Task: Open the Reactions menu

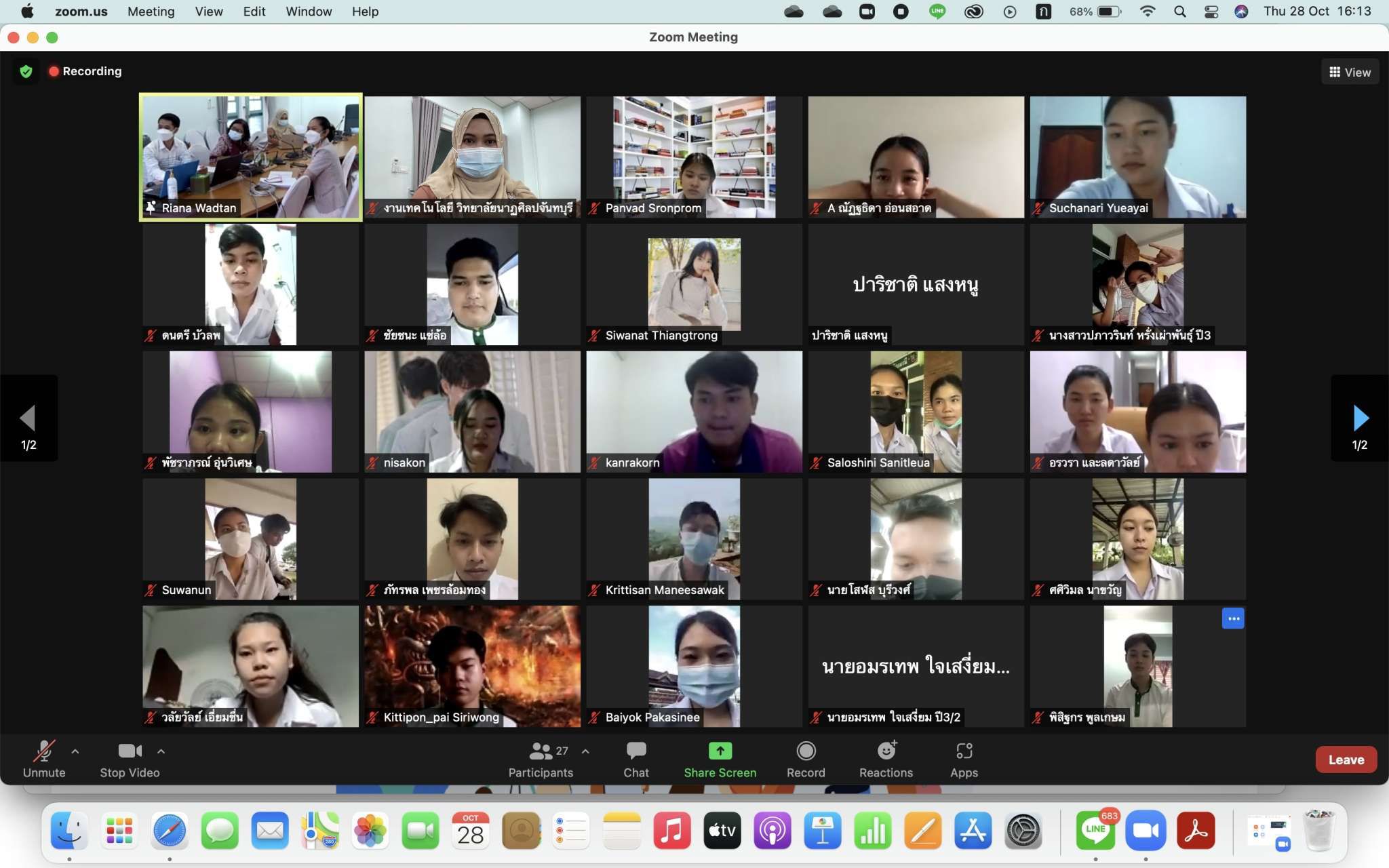Action: [x=886, y=759]
